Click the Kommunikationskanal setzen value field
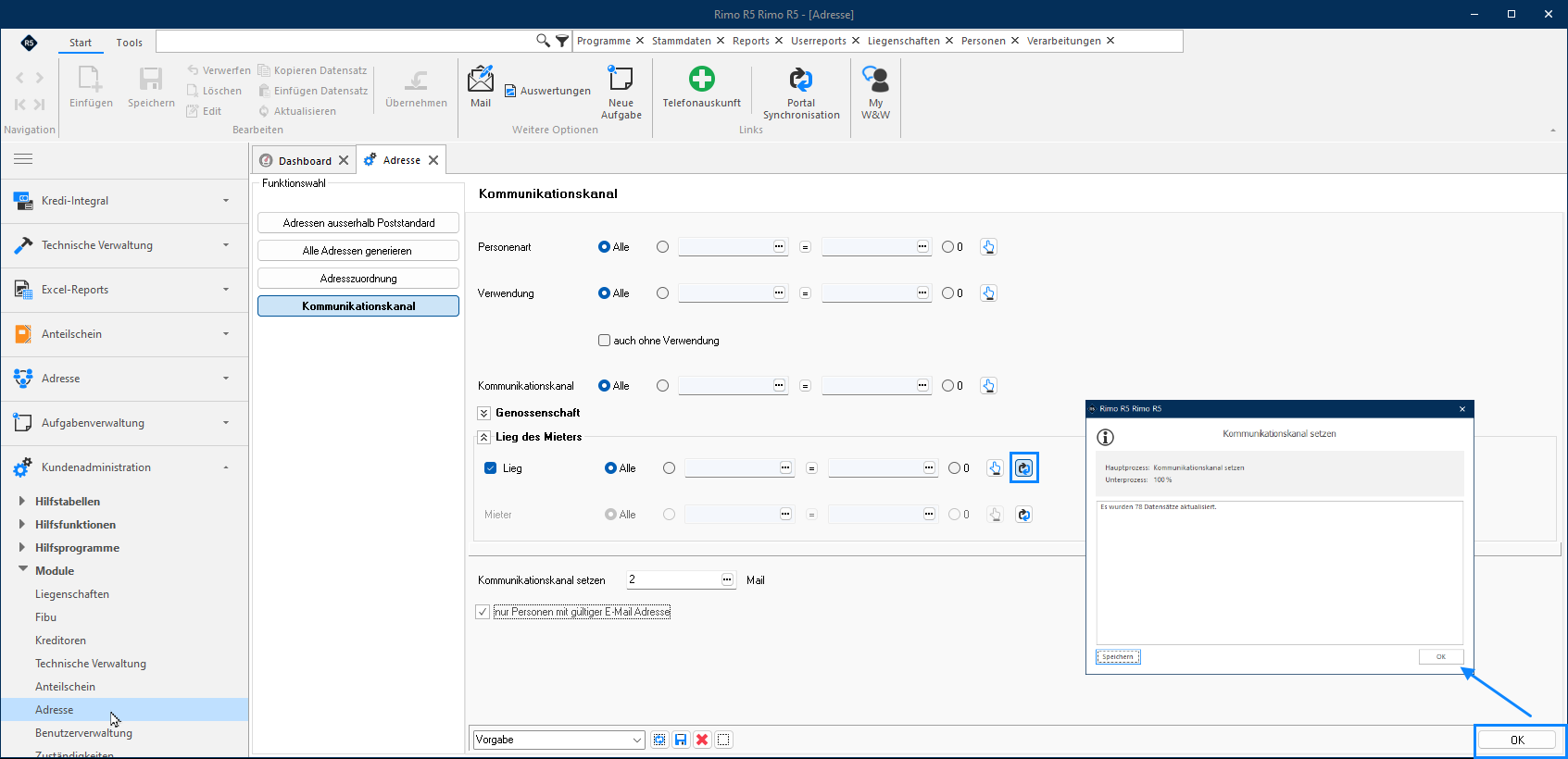This screenshot has width=1568, height=759. [681, 580]
